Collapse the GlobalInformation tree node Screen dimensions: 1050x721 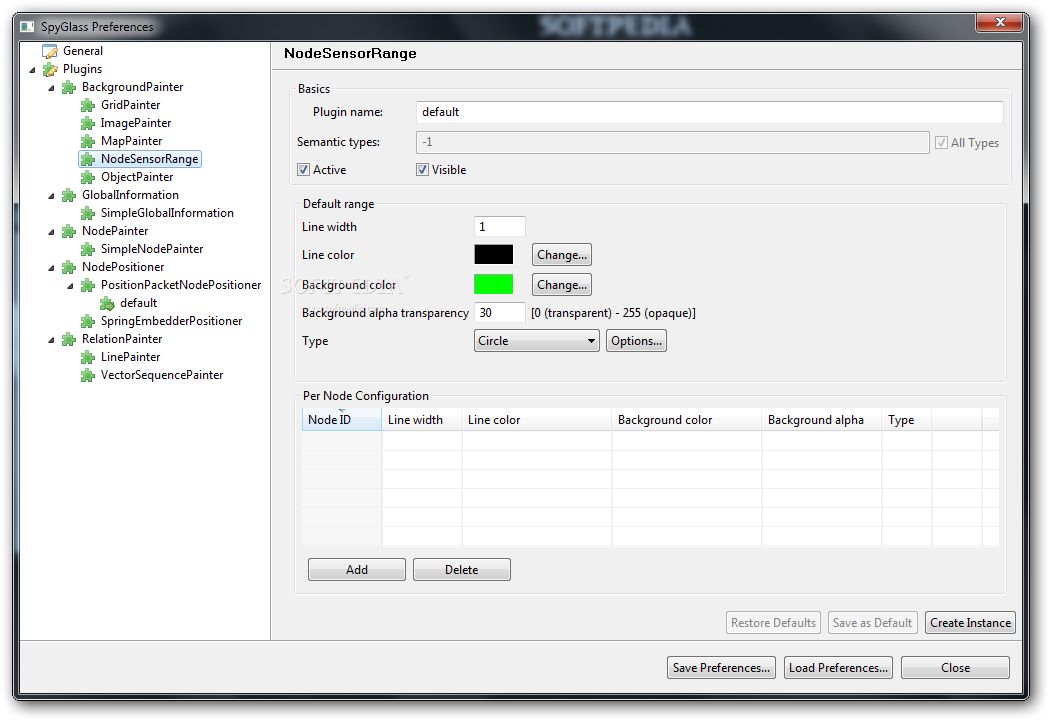(x=52, y=195)
